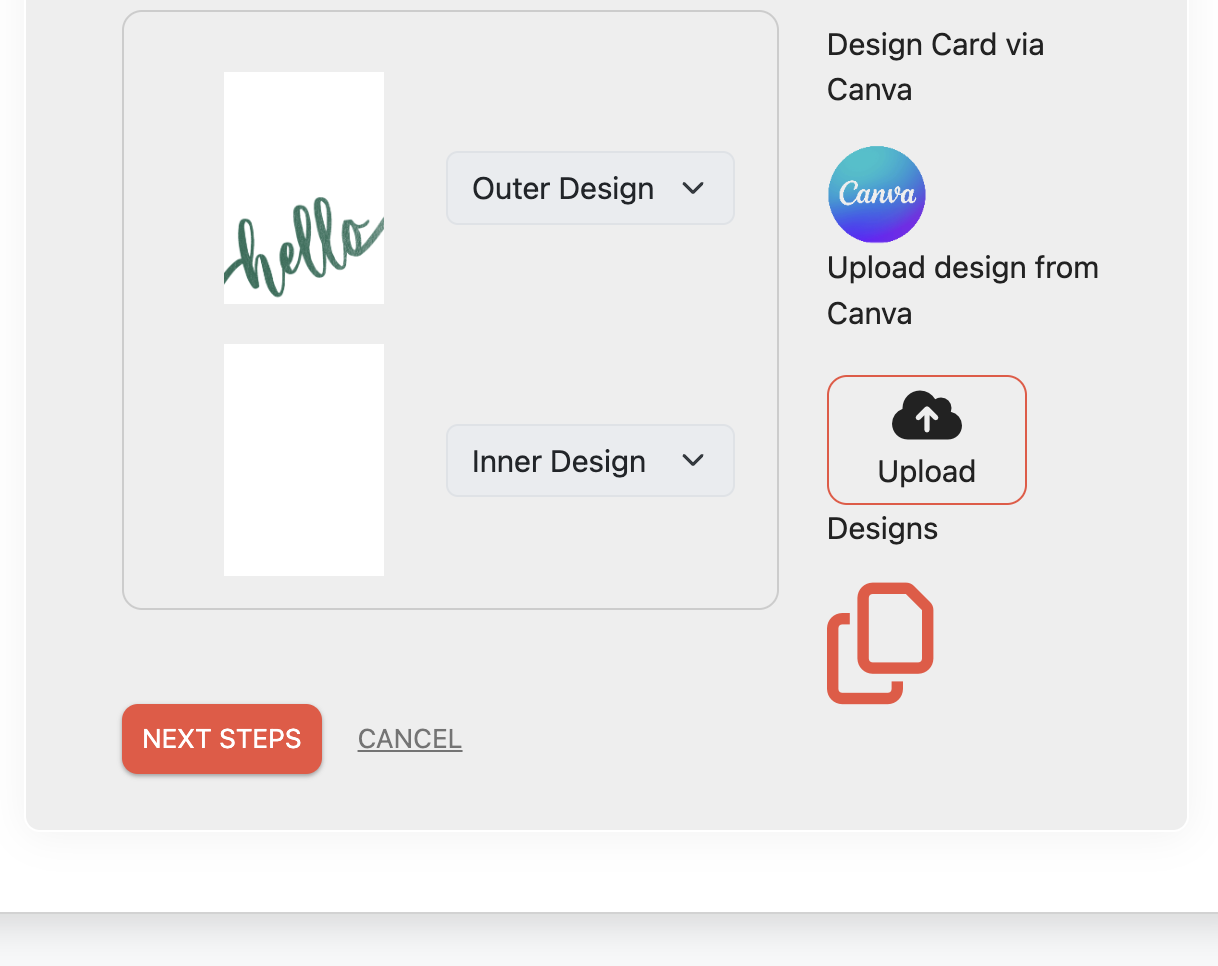
Task: Click the chevron arrow on Outer Design
Action: pyautogui.click(x=693, y=188)
